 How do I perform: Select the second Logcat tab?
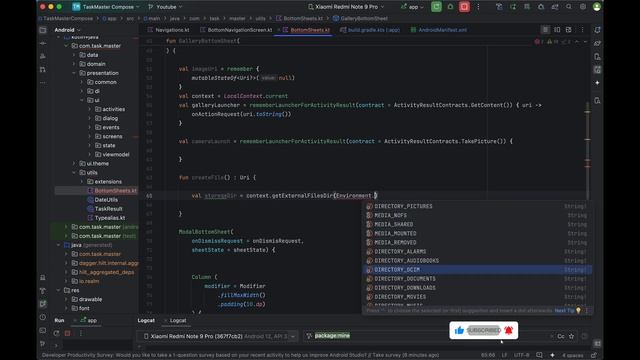point(178,320)
